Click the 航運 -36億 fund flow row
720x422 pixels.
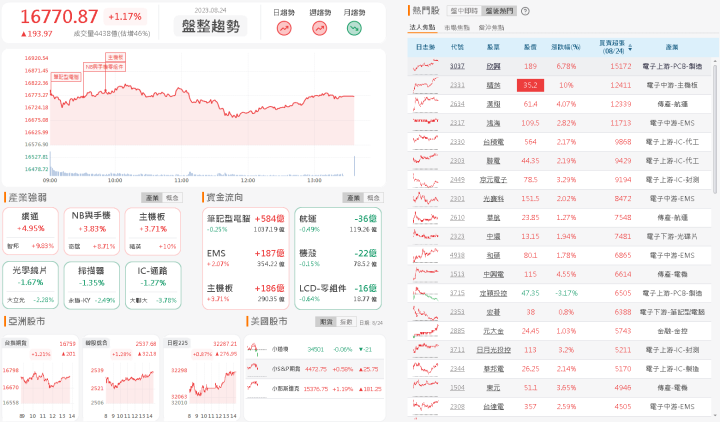(338, 223)
